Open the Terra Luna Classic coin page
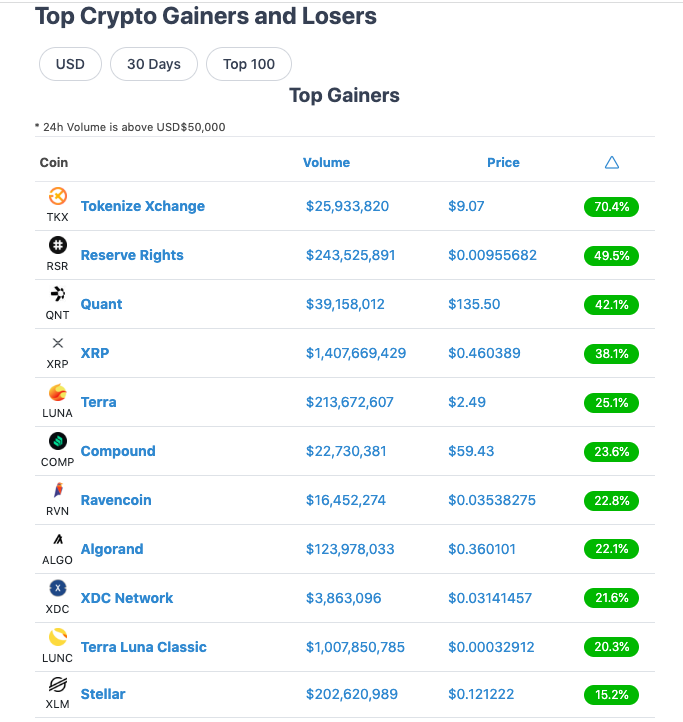 (x=144, y=647)
